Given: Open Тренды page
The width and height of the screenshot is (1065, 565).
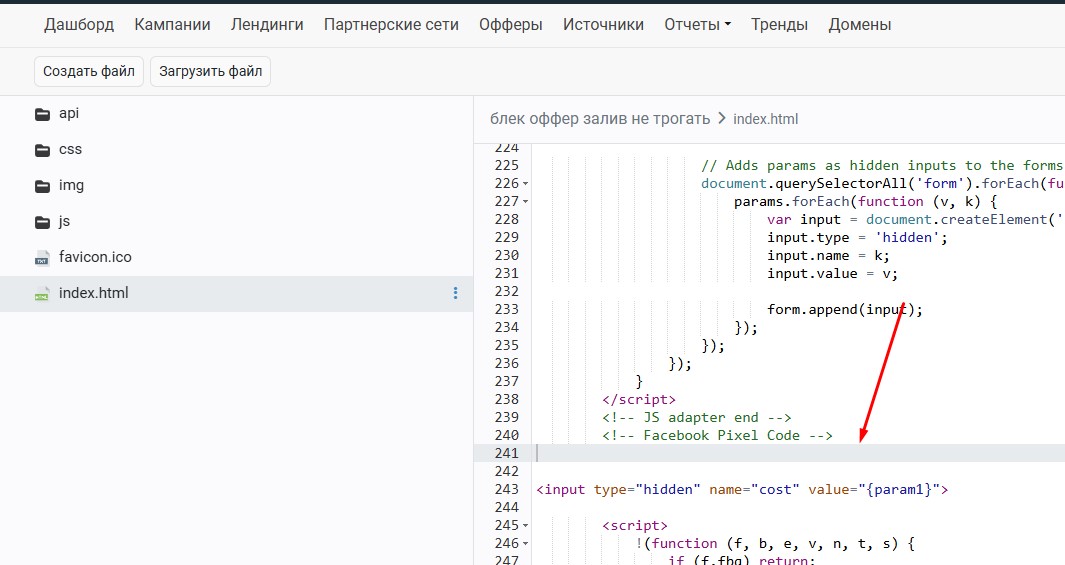Looking at the screenshot, I should pos(779,24).
